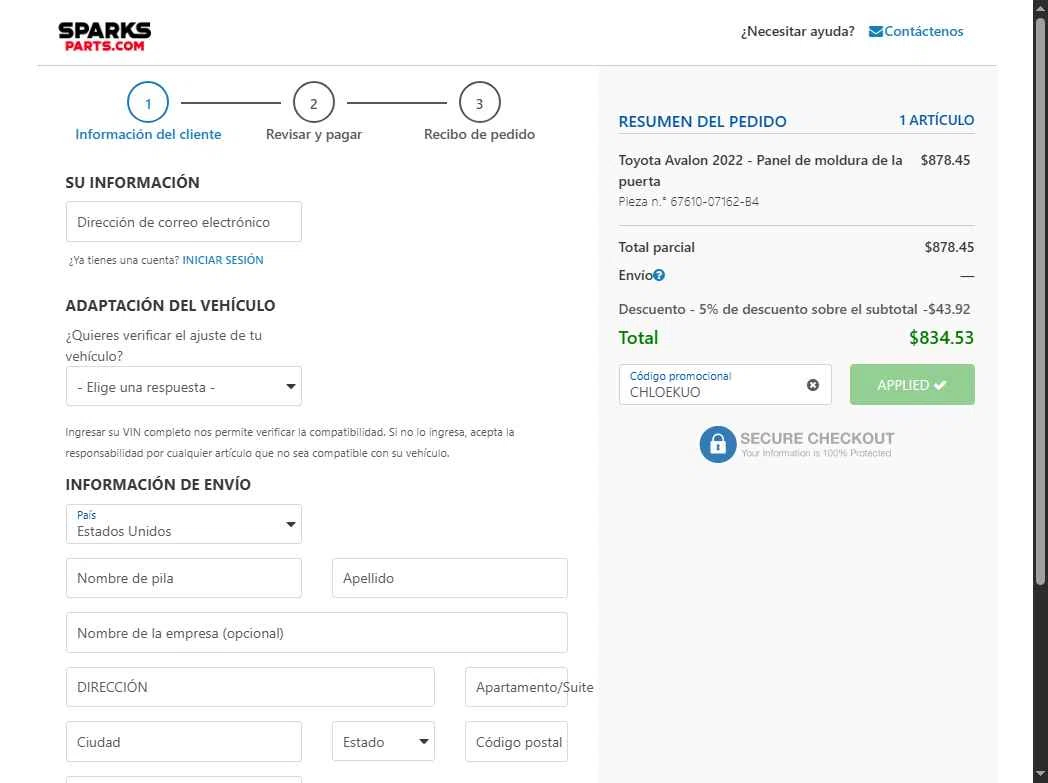This screenshot has height=783, width=1048.
Task: Click the 1 ARTÍCULO label
Action: pyautogui.click(x=936, y=120)
